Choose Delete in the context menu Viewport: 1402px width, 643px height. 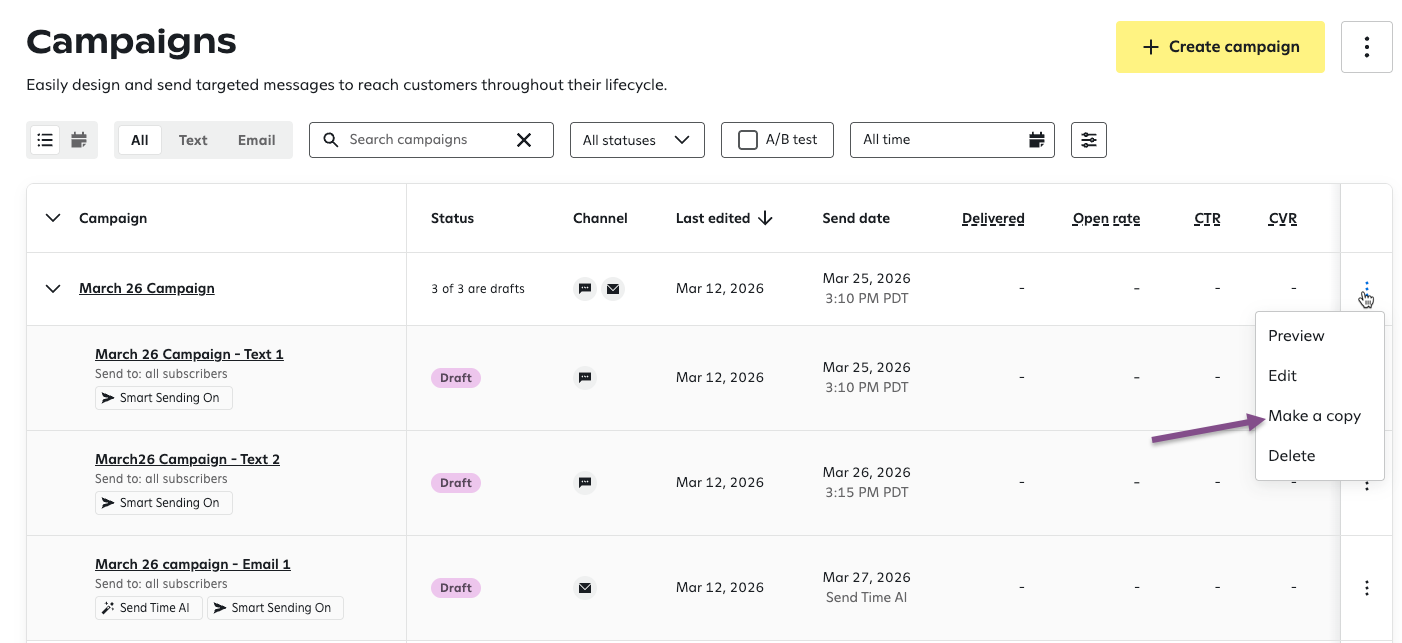(x=1291, y=456)
